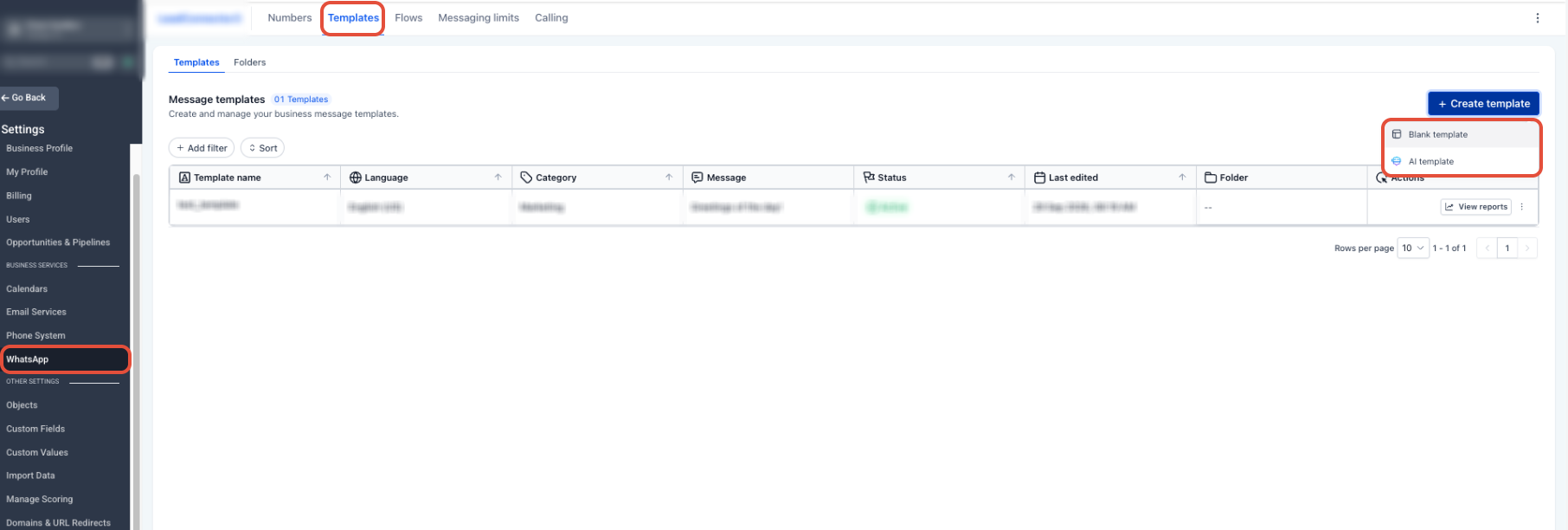Open the row actions three-dot menu

click(x=1522, y=207)
